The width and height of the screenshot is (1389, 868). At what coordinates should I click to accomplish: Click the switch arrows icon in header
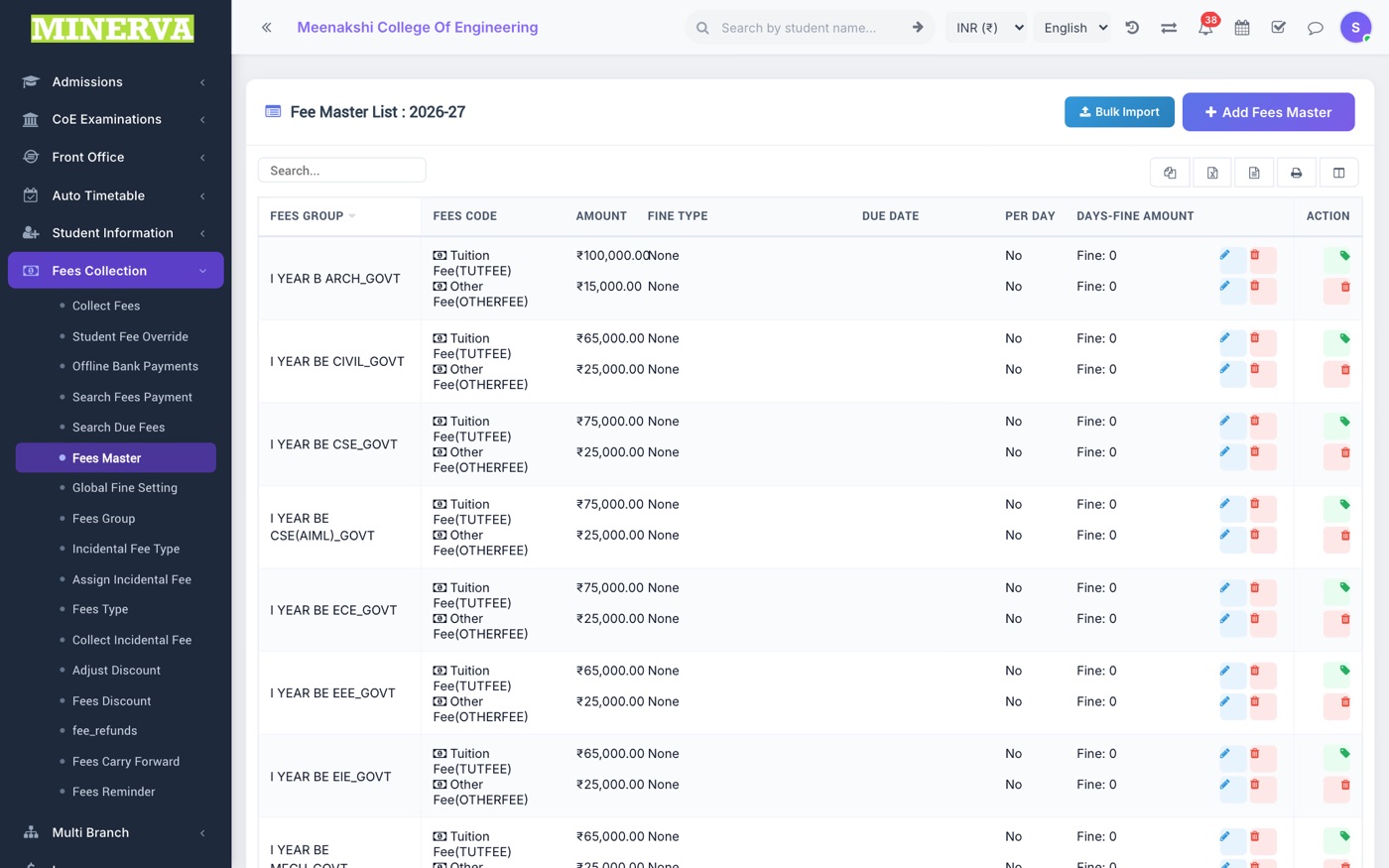pos(1169,28)
